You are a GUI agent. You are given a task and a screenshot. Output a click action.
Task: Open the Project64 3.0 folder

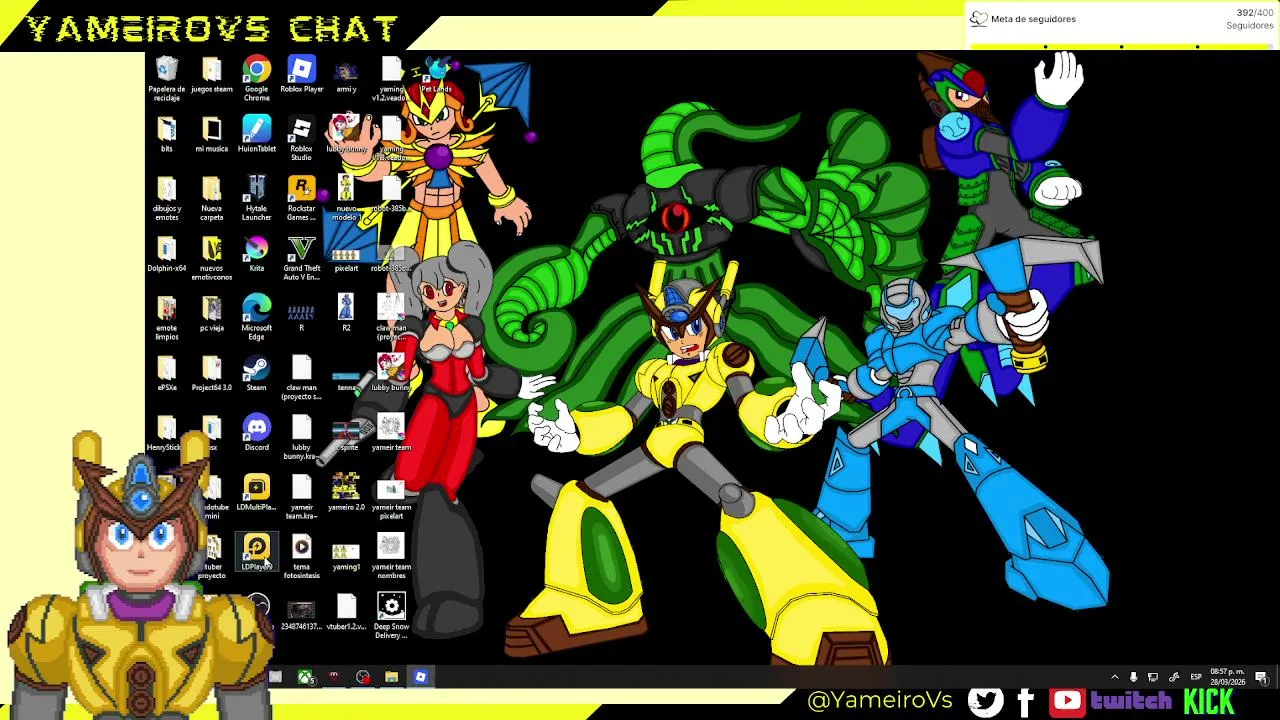coord(211,374)
